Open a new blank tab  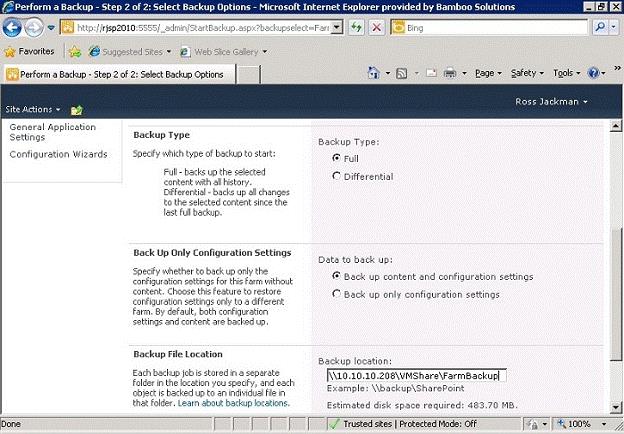pyautogui.click(x=248, y=74)
